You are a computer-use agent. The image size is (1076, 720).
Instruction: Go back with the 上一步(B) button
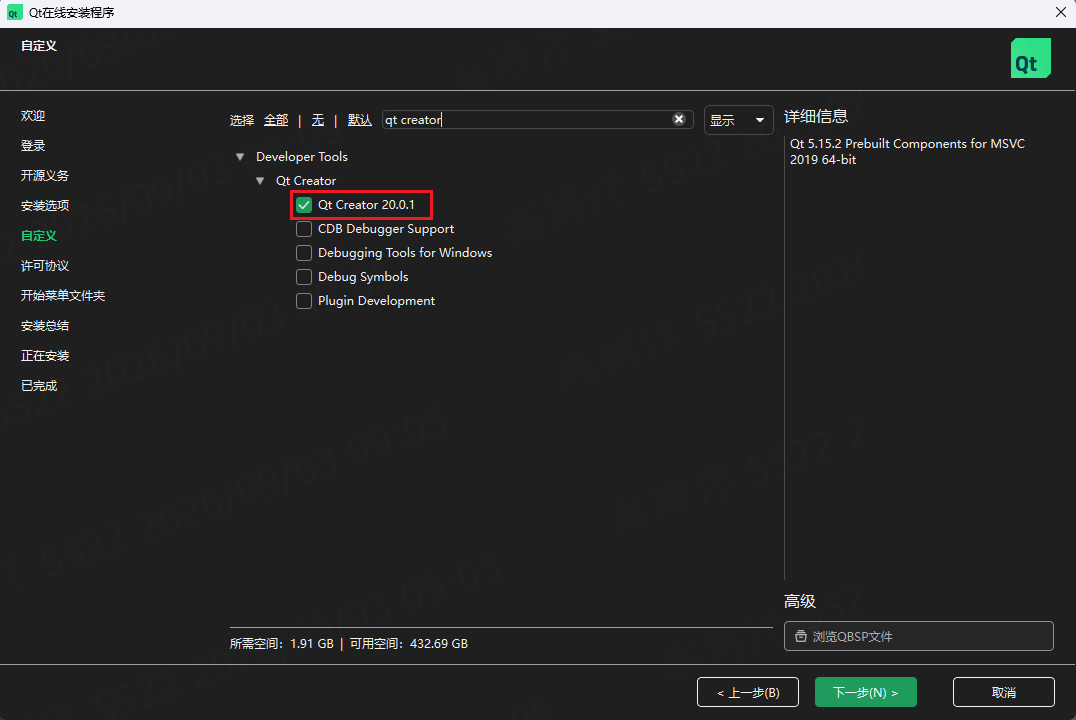[x=748, y=692]
